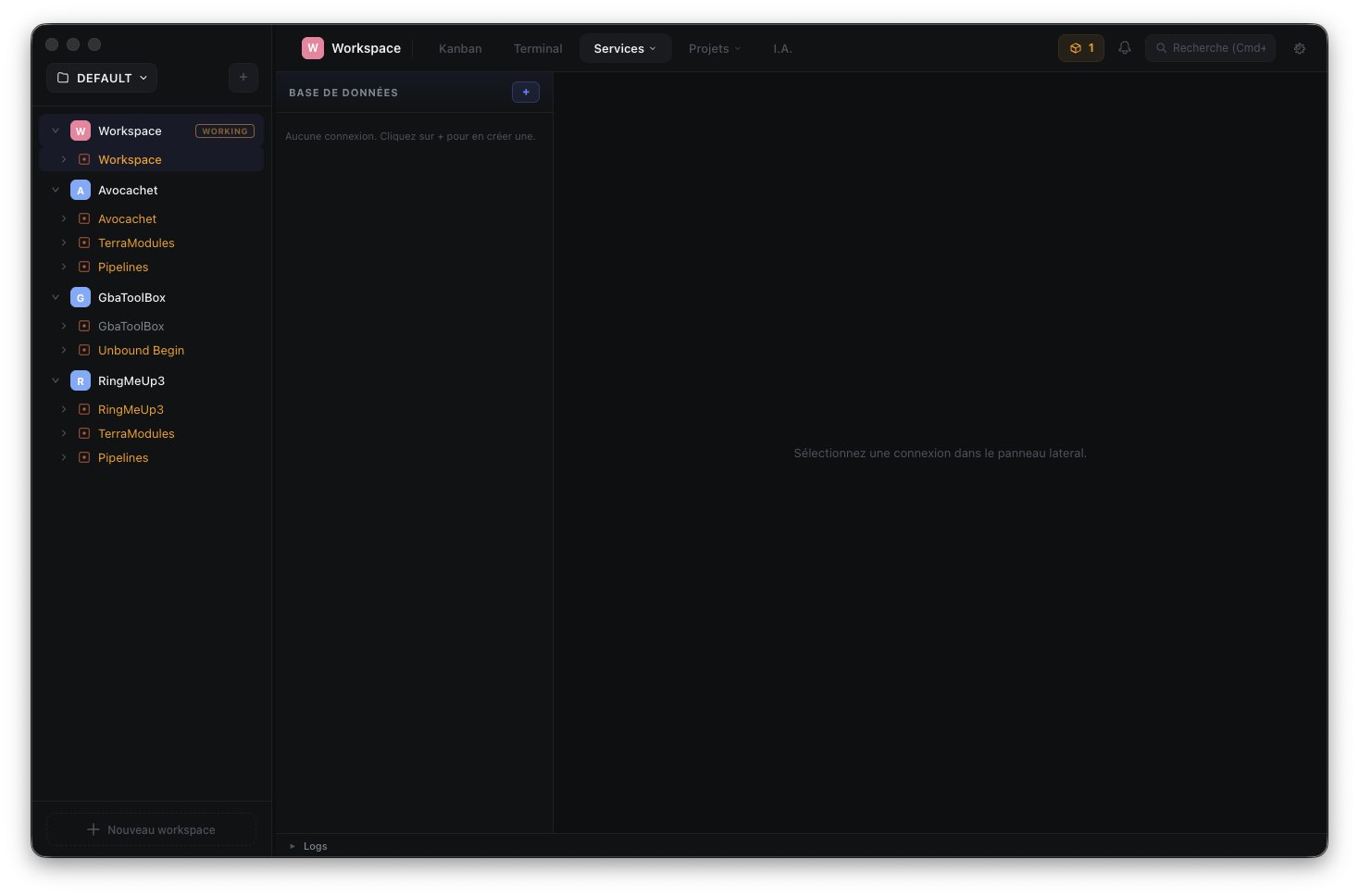Expand the Unbound Begin tree item
Viewport: 1359px width, 896px height.
[63, 350]
